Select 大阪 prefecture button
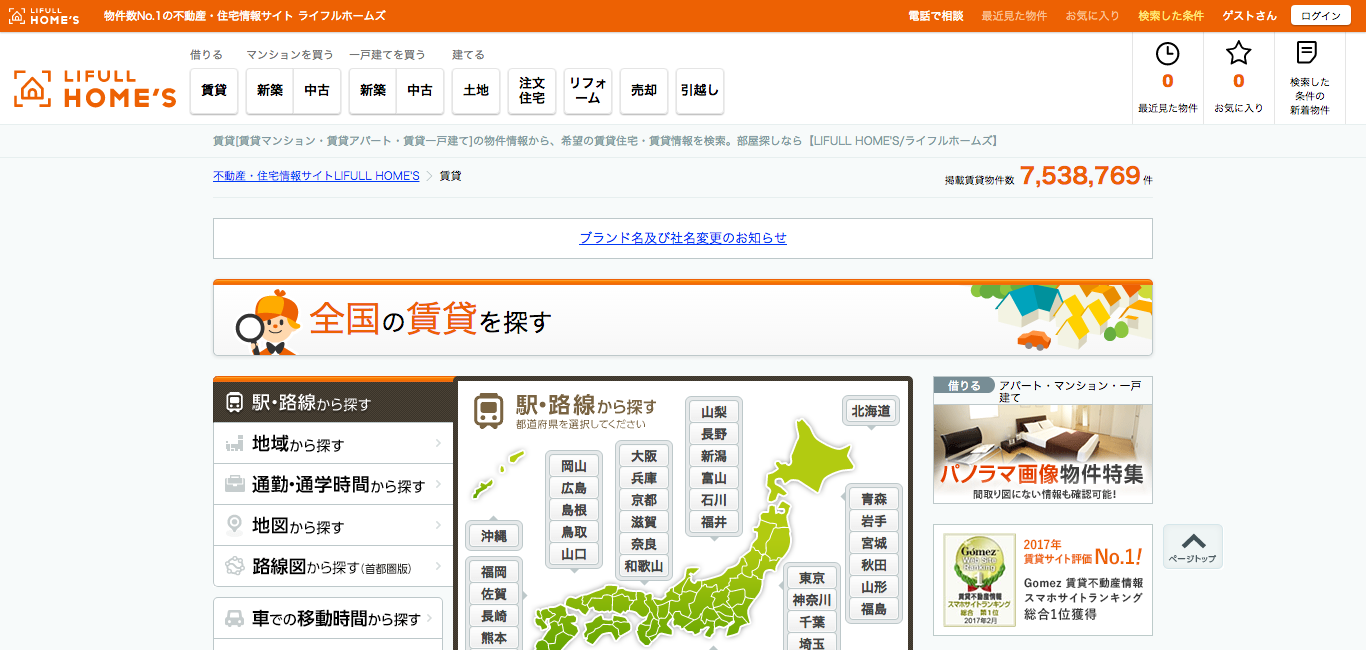Image resolution: width=1366 pixels, height=650 pixels. [x=644, y=456]
